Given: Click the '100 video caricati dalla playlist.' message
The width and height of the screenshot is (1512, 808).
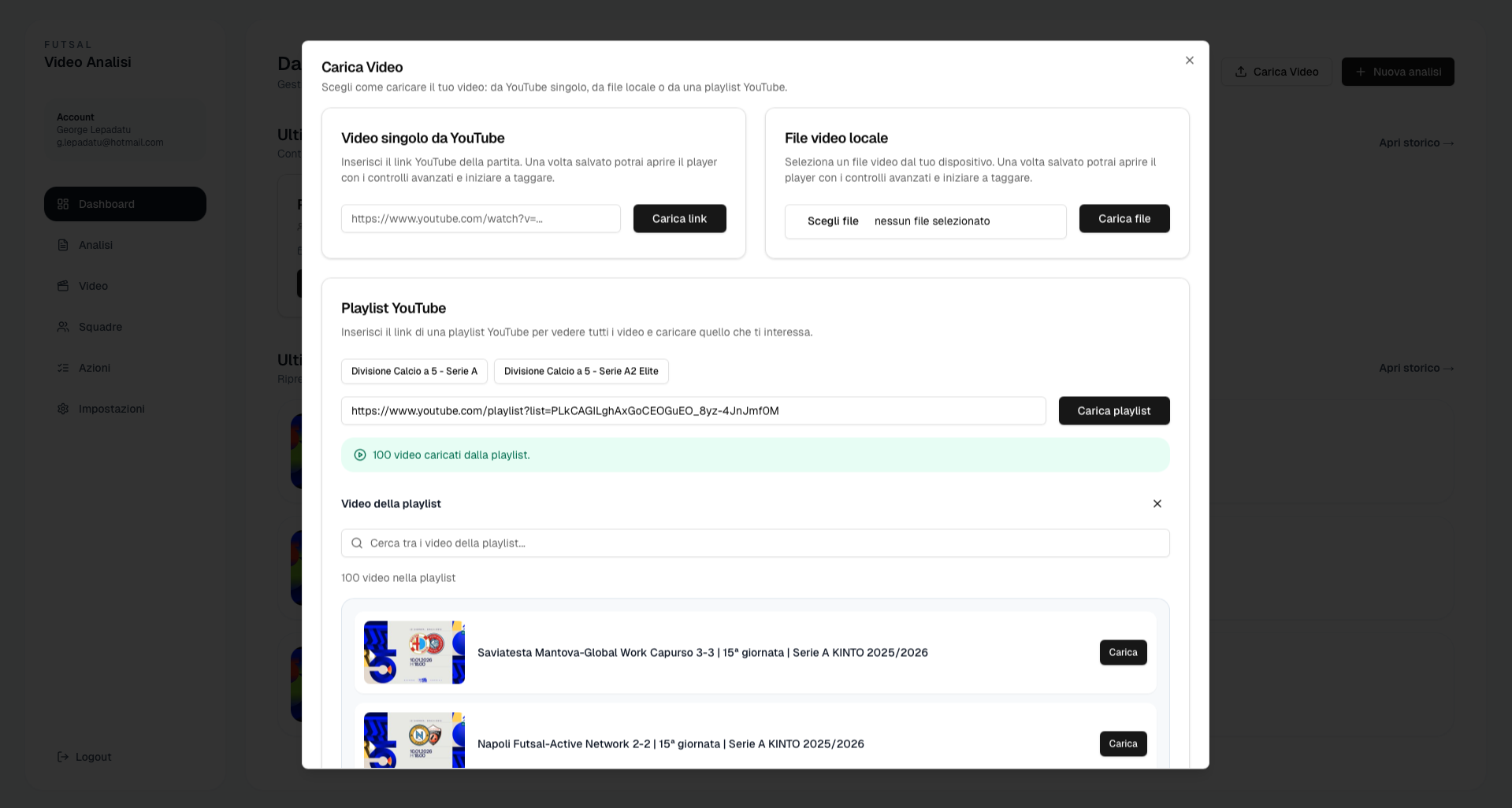Looking at the screenshot, I should point(451,455).
